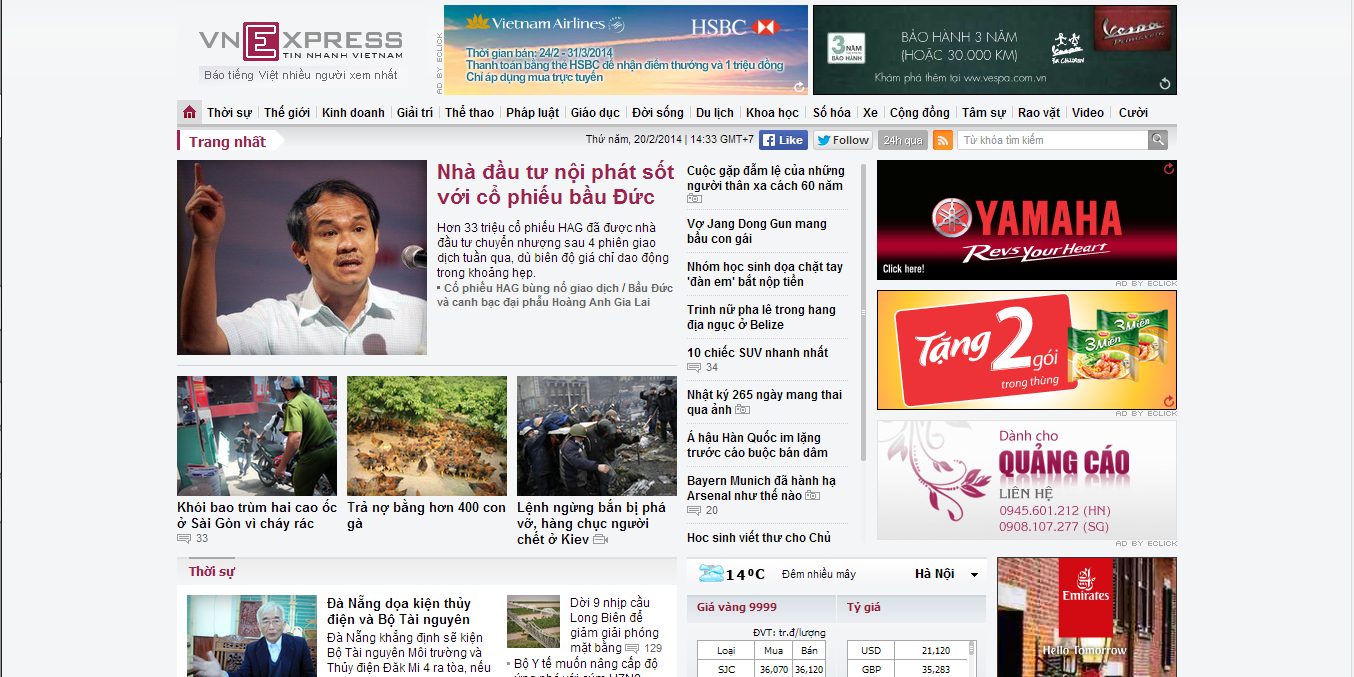The width and height of the screenshot is (1354, 677).
Task: Go to the 'Số hóa' section
Action: pos(832,112)
